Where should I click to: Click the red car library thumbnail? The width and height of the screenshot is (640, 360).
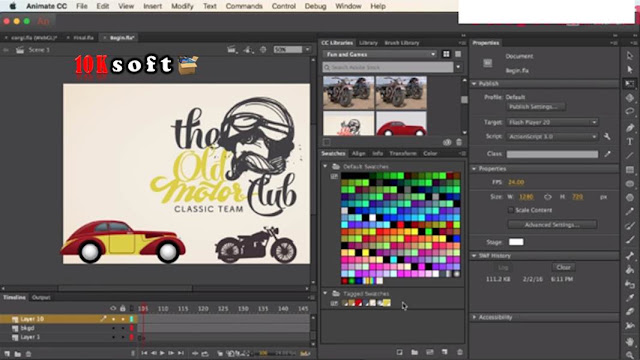click(x=401, y=123)
